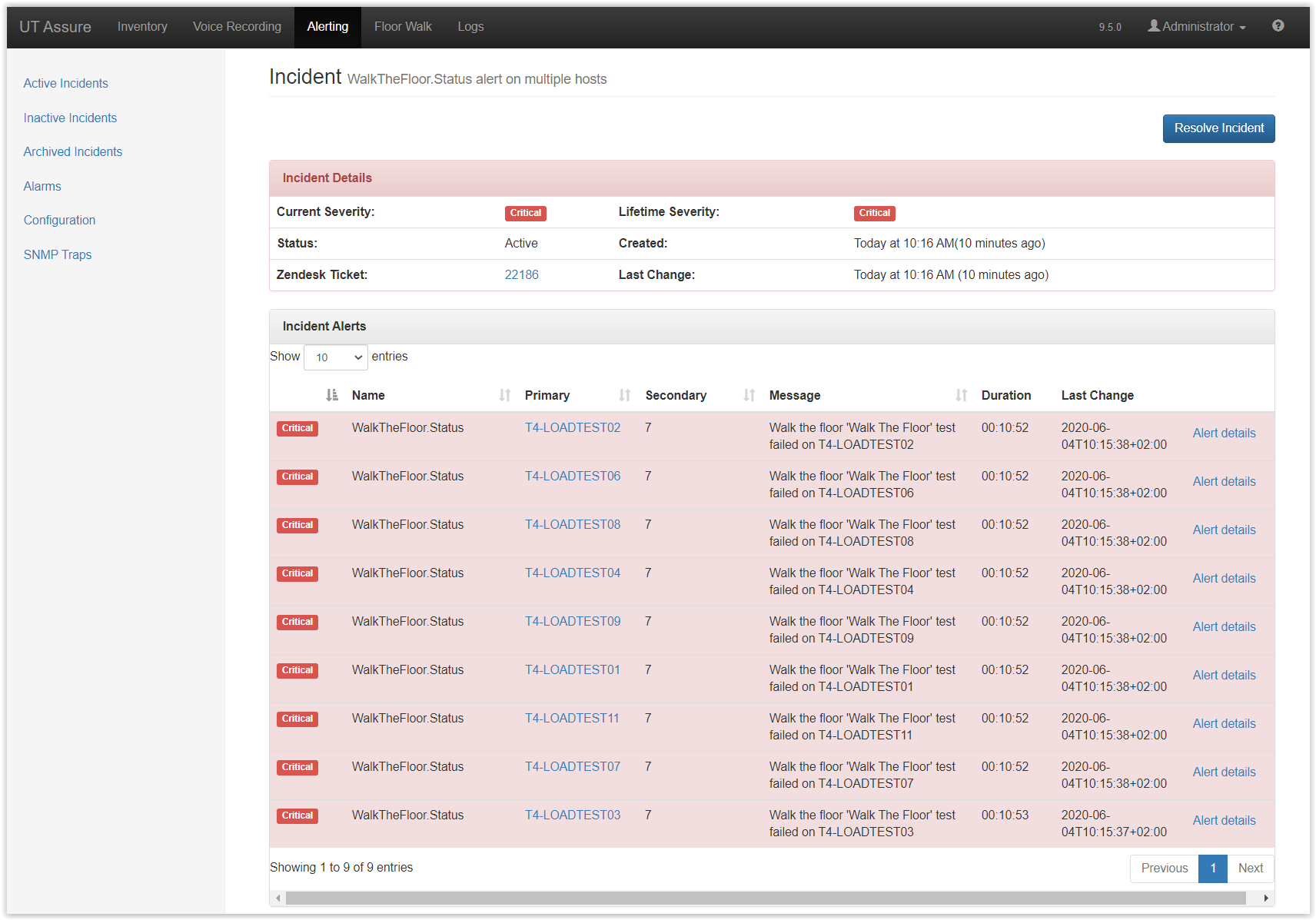This screenshot has height=920, width=1316.
Task: Go to Floor Walk tab
Action: [403, 26]
